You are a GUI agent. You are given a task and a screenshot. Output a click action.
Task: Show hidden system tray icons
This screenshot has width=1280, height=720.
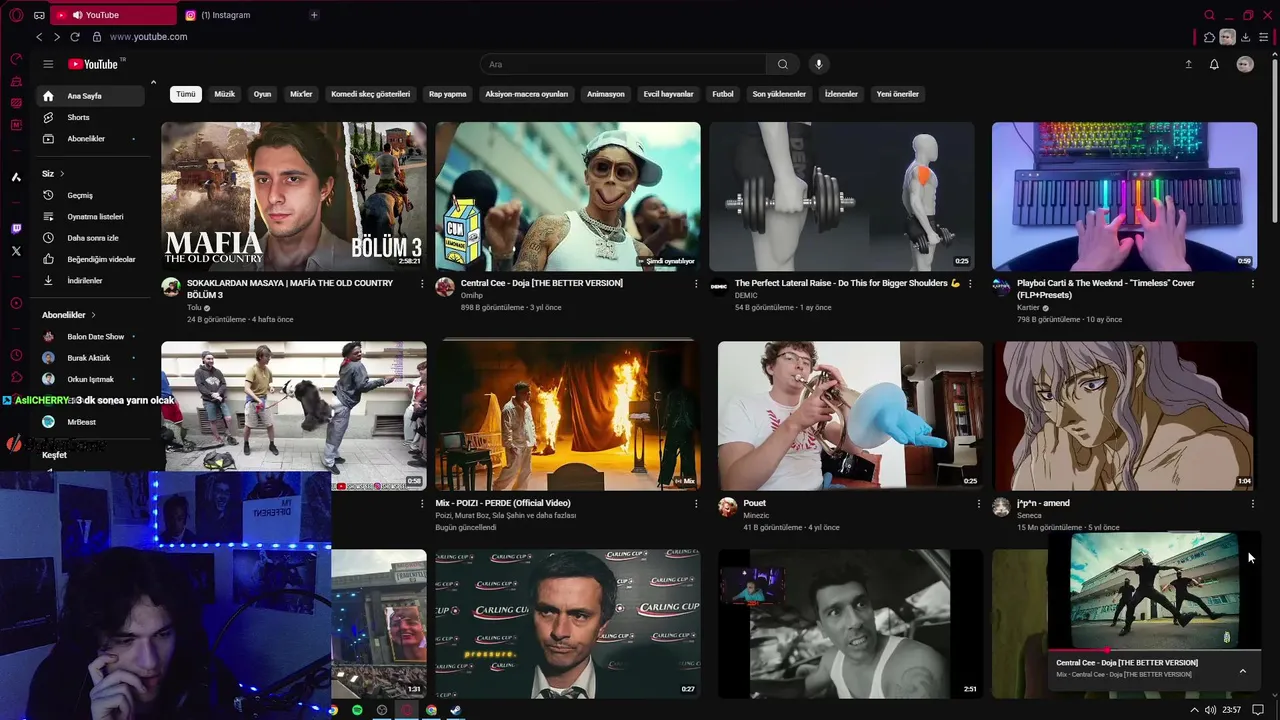click(x=1194, y=710)
